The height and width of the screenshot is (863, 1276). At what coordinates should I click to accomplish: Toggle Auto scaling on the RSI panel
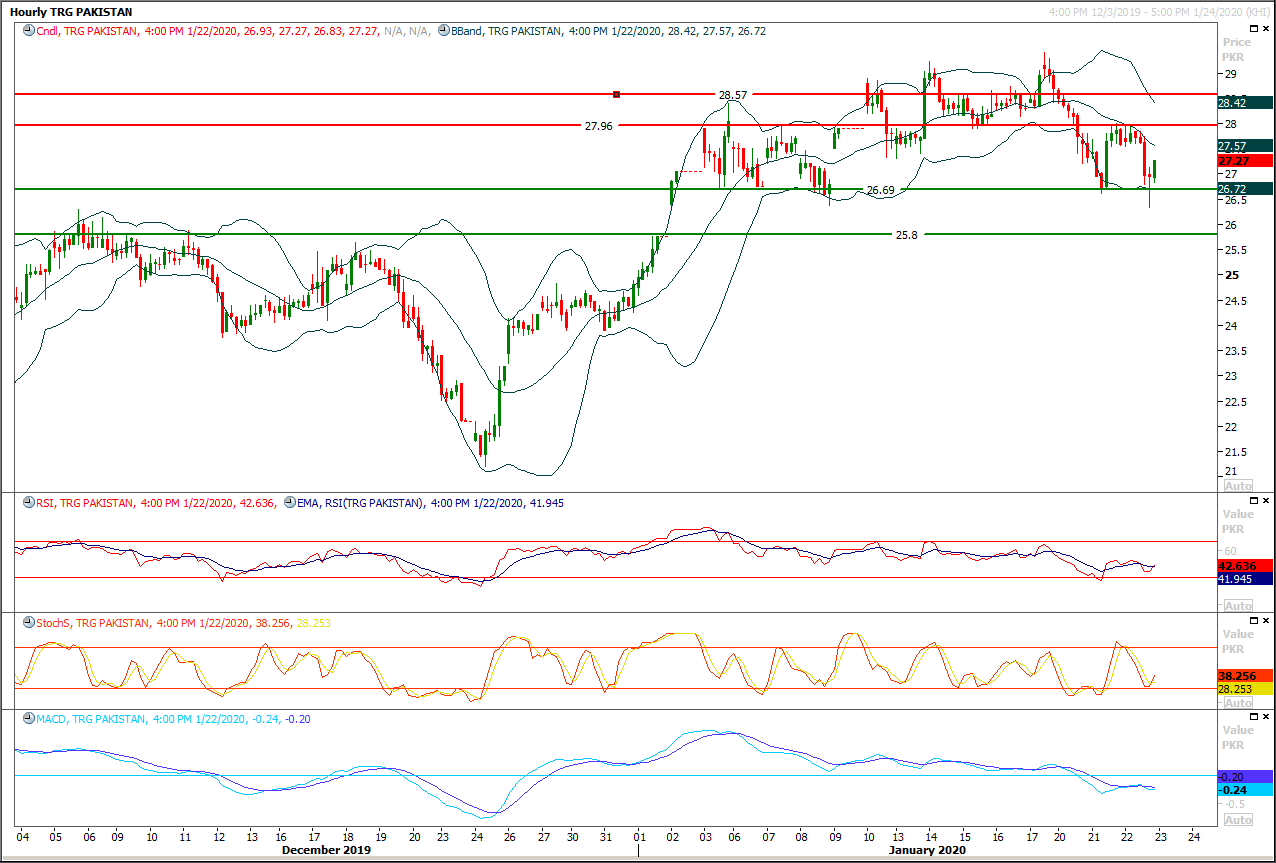(1238, 606)
